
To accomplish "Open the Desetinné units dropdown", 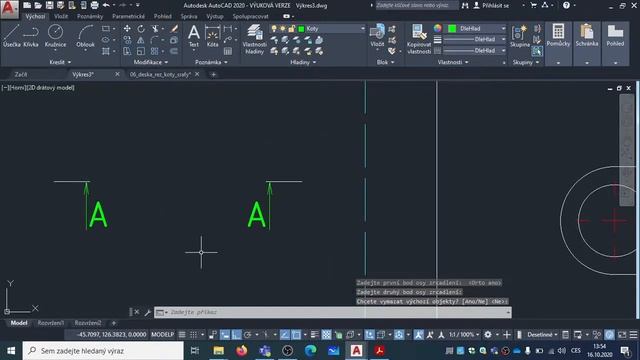I will (x=542, y=335).
